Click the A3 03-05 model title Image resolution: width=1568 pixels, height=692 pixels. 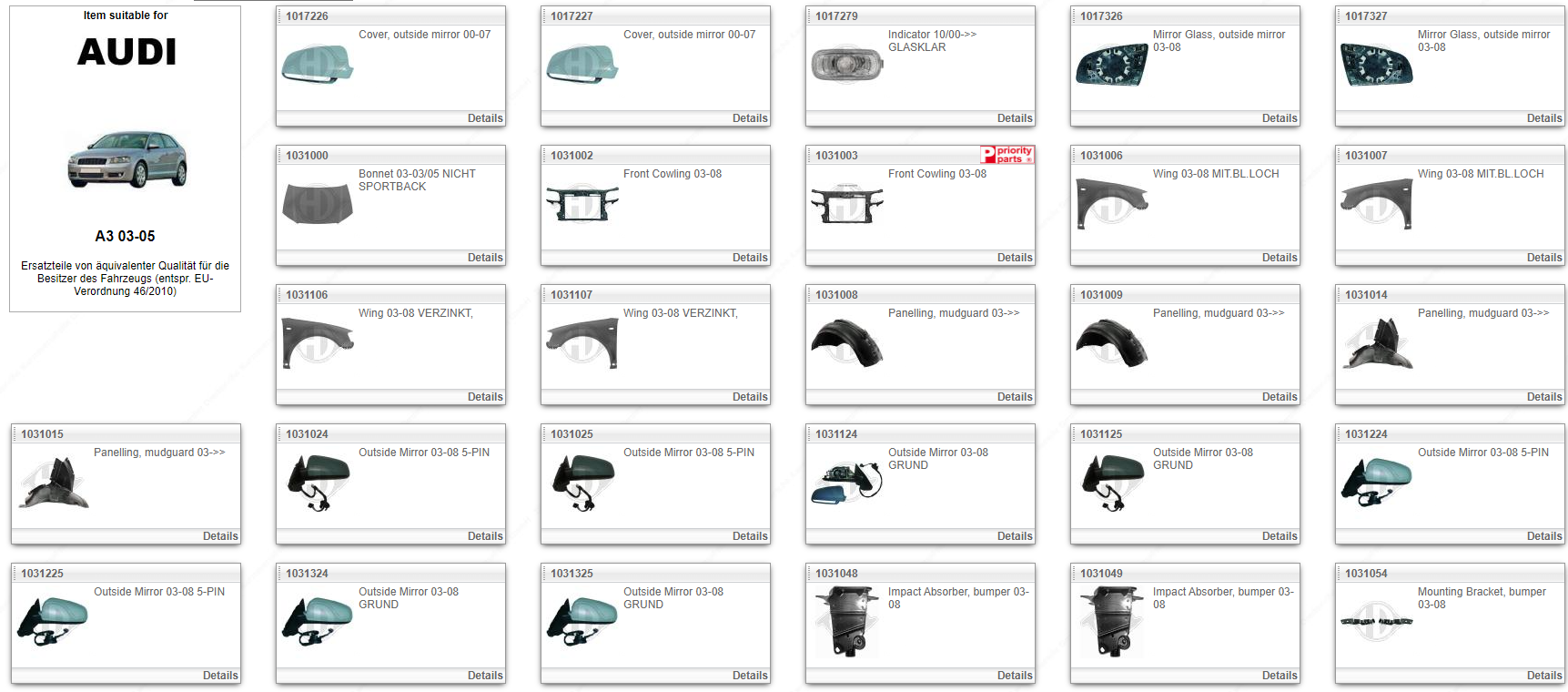point(126,236)
